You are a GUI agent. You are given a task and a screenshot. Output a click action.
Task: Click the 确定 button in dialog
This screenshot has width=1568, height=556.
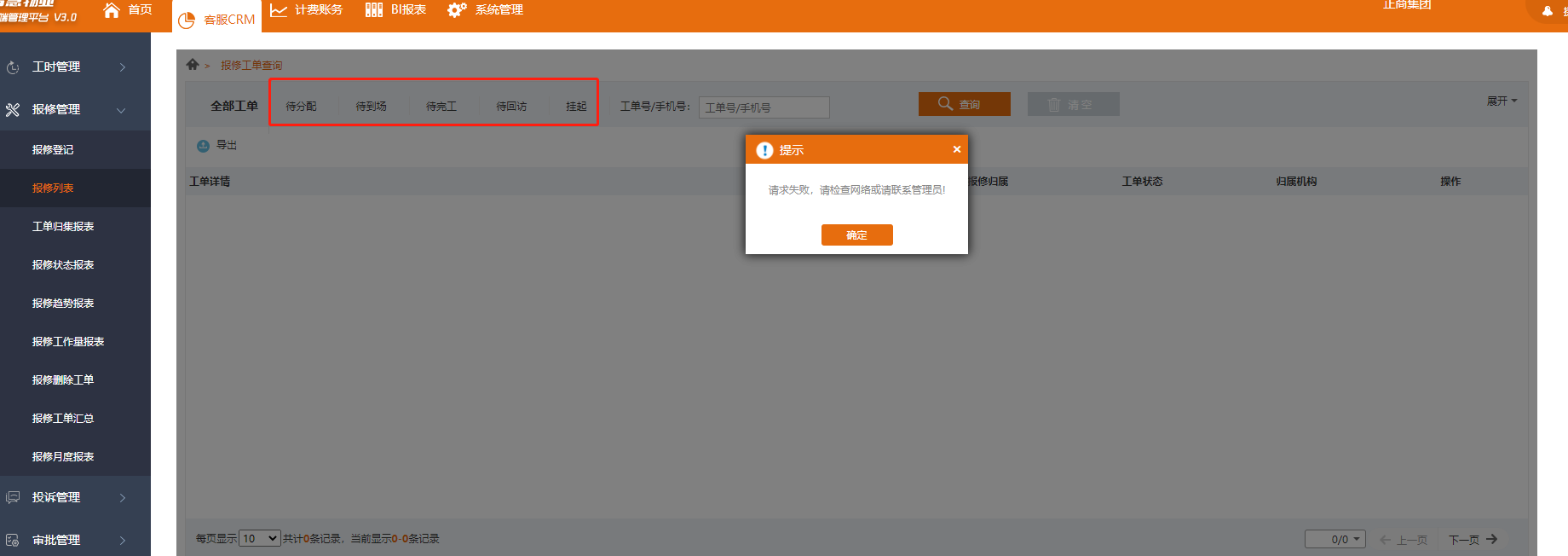tap(857, 235)
